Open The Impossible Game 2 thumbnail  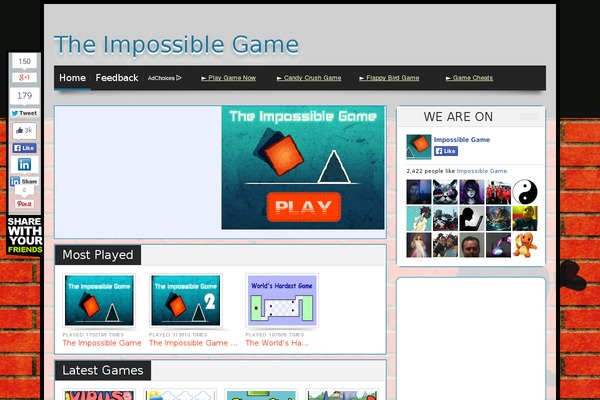point(186,300)
